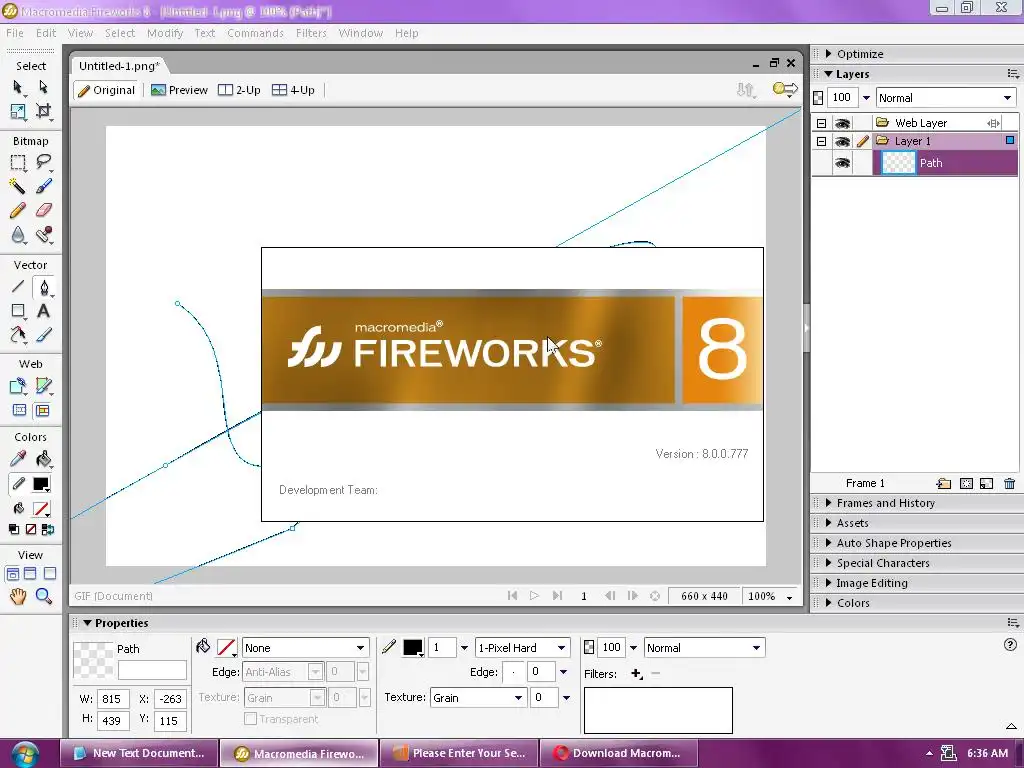Select the Slice tool

point(43,386)
